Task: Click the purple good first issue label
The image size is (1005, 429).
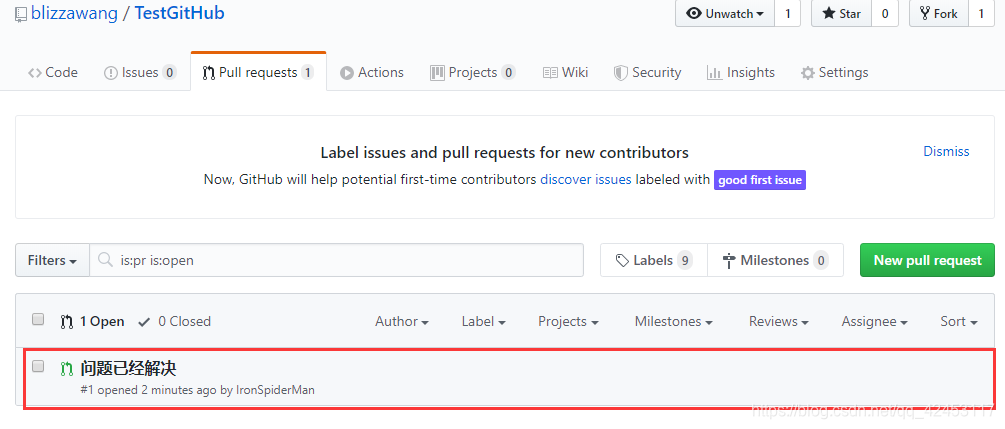Action: (x=760, y=180)
